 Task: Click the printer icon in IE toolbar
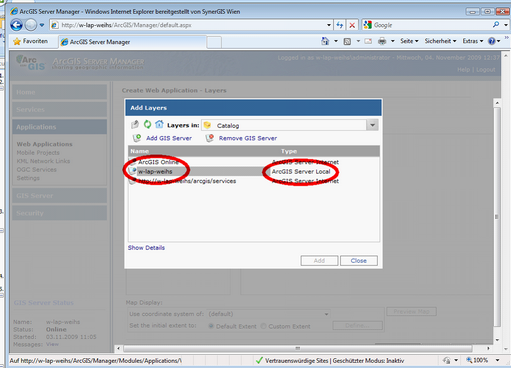pyautogui.click(x=382, y=41)
